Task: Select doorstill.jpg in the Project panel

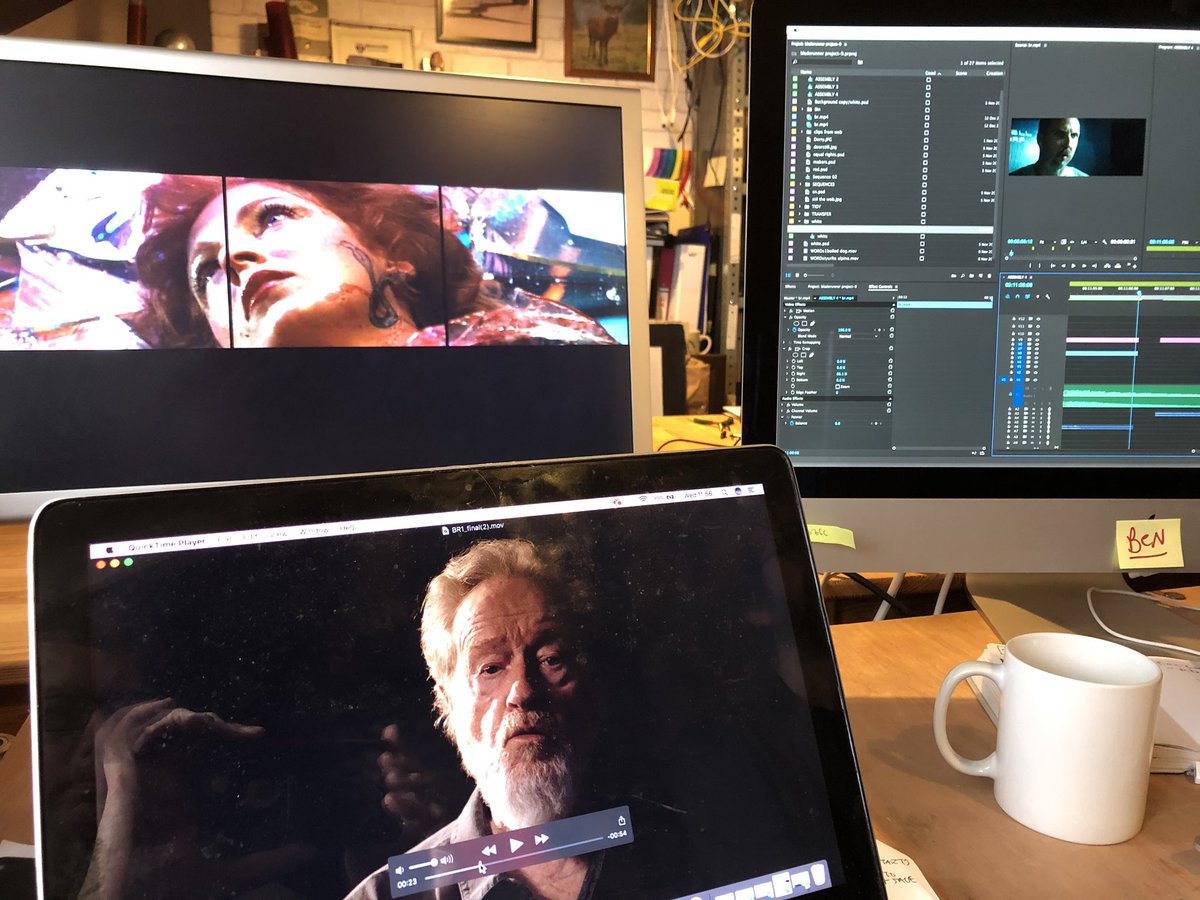Action: (825, 147)
